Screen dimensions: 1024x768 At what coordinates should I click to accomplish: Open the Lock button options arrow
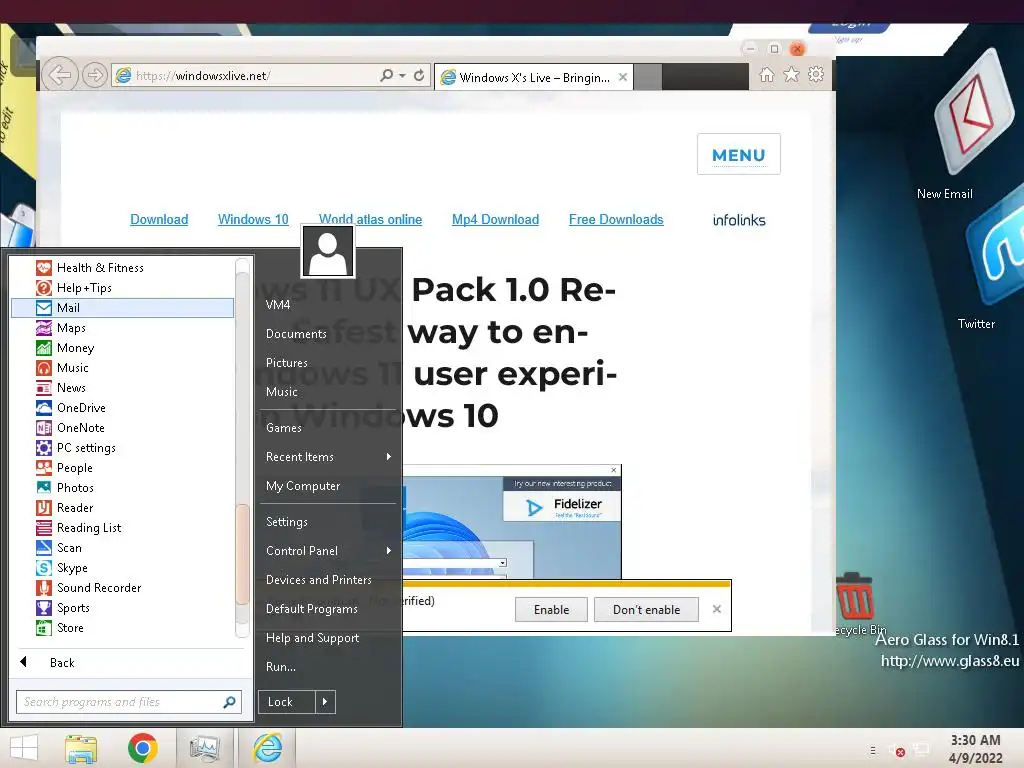[x=325, y=702]
